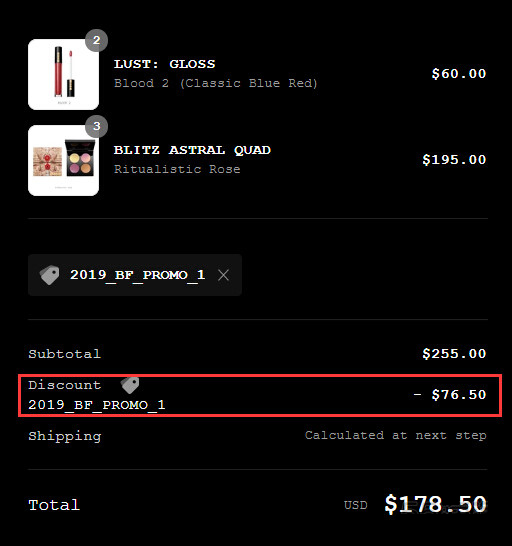This screenshot has width=512, height=546.
Task: Open the Lust: Gloss product thumbnail
Action: tap(63, 75)
